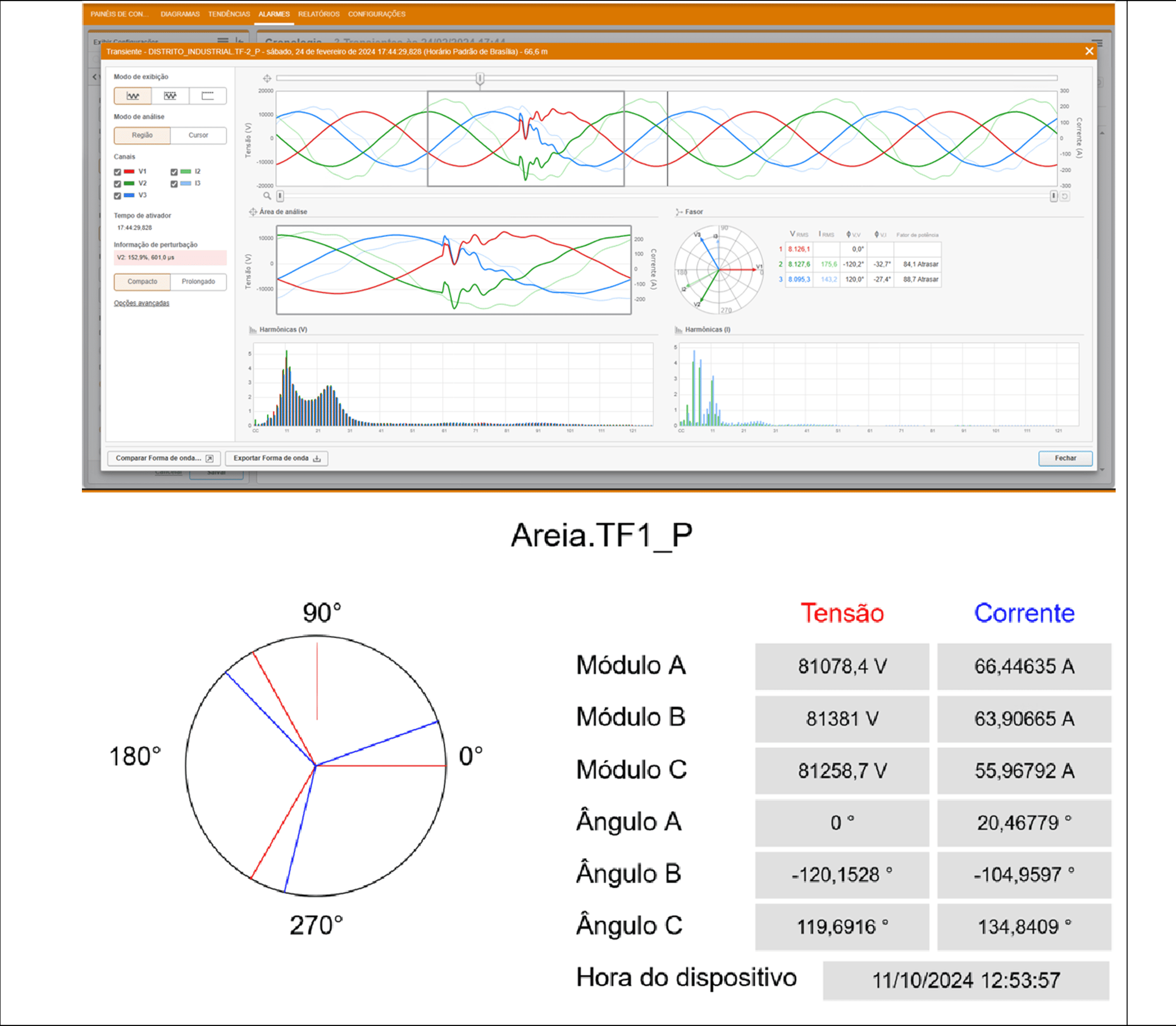Screen dimensions: 1176x1026
Task: Click the left zoom range slider handle
Action: point(280,196)
